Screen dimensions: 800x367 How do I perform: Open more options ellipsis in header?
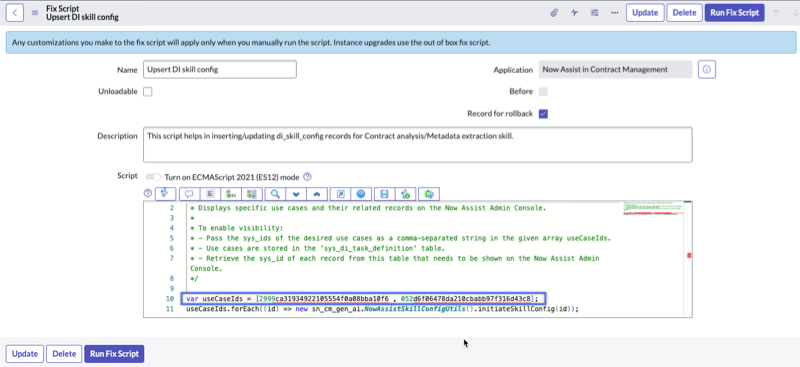click(x=615, y=13)
